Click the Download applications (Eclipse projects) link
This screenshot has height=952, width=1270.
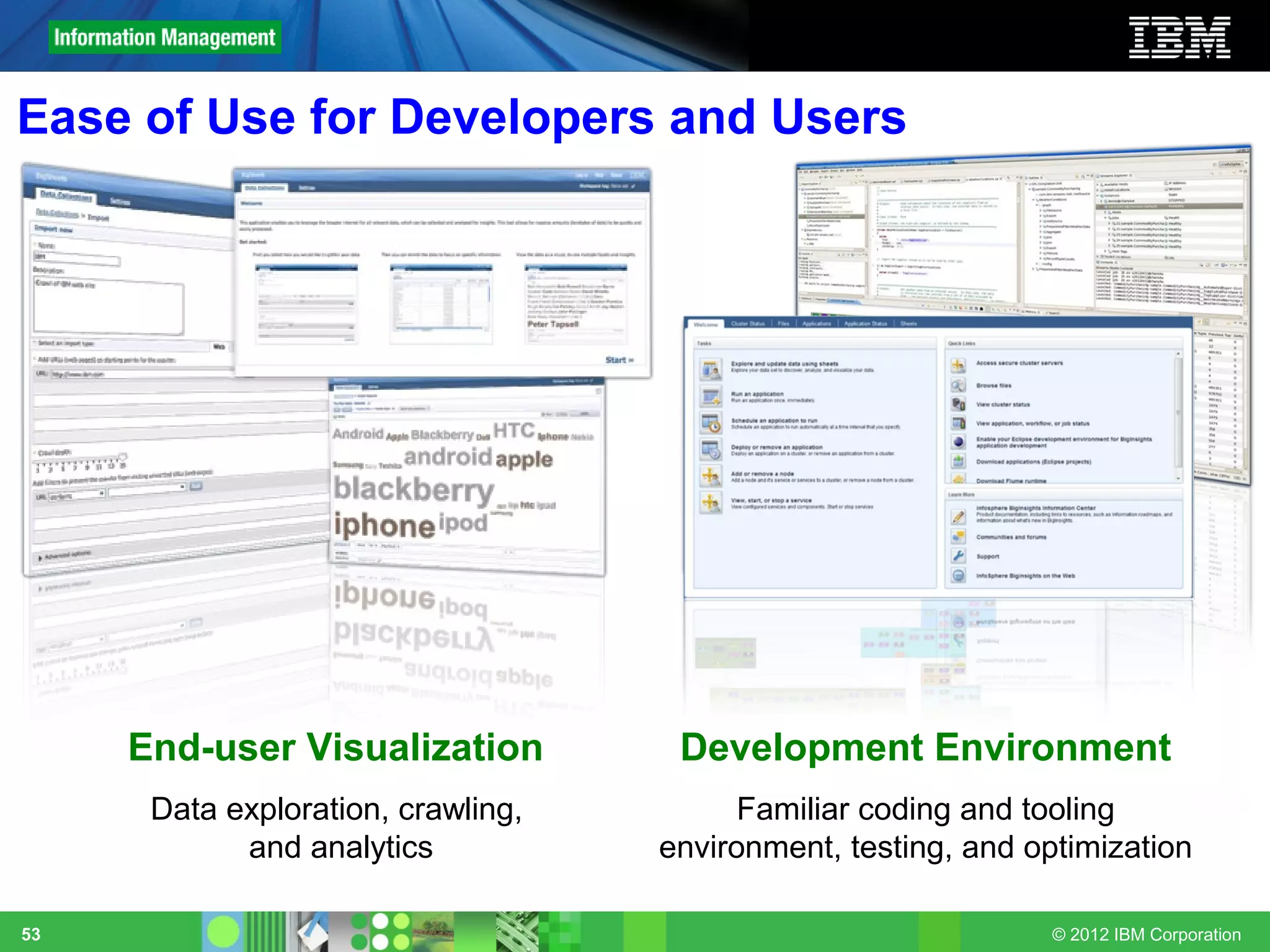(x=1033, y=462)
